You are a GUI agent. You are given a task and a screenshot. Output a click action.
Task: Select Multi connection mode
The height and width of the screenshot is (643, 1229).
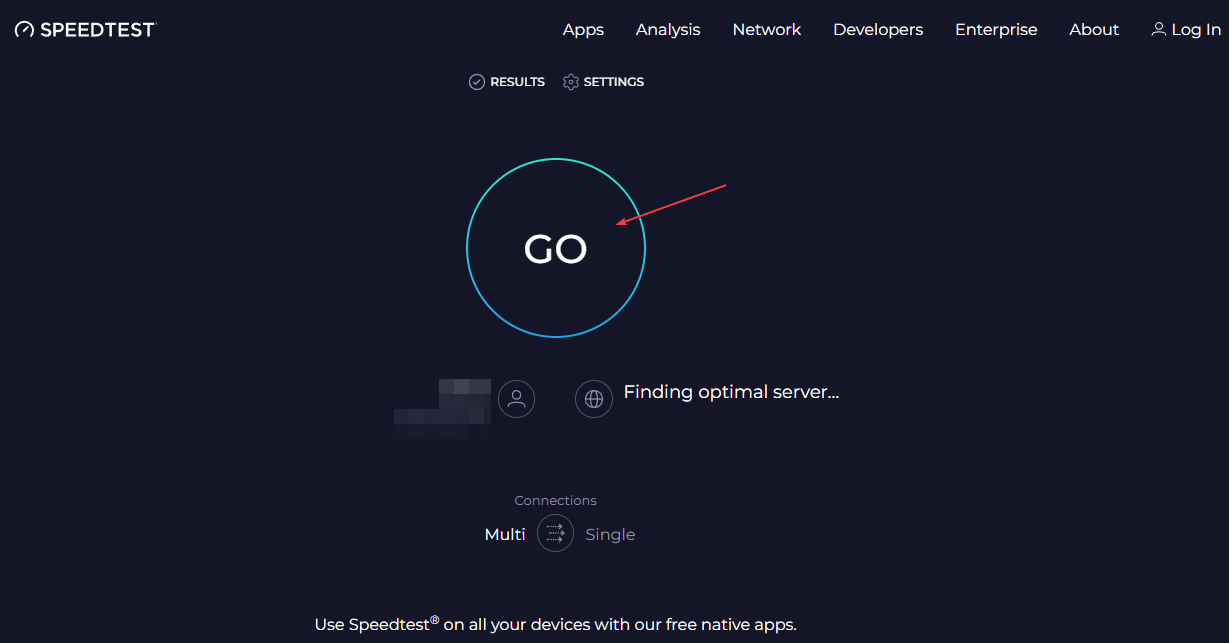click(505, 535)
